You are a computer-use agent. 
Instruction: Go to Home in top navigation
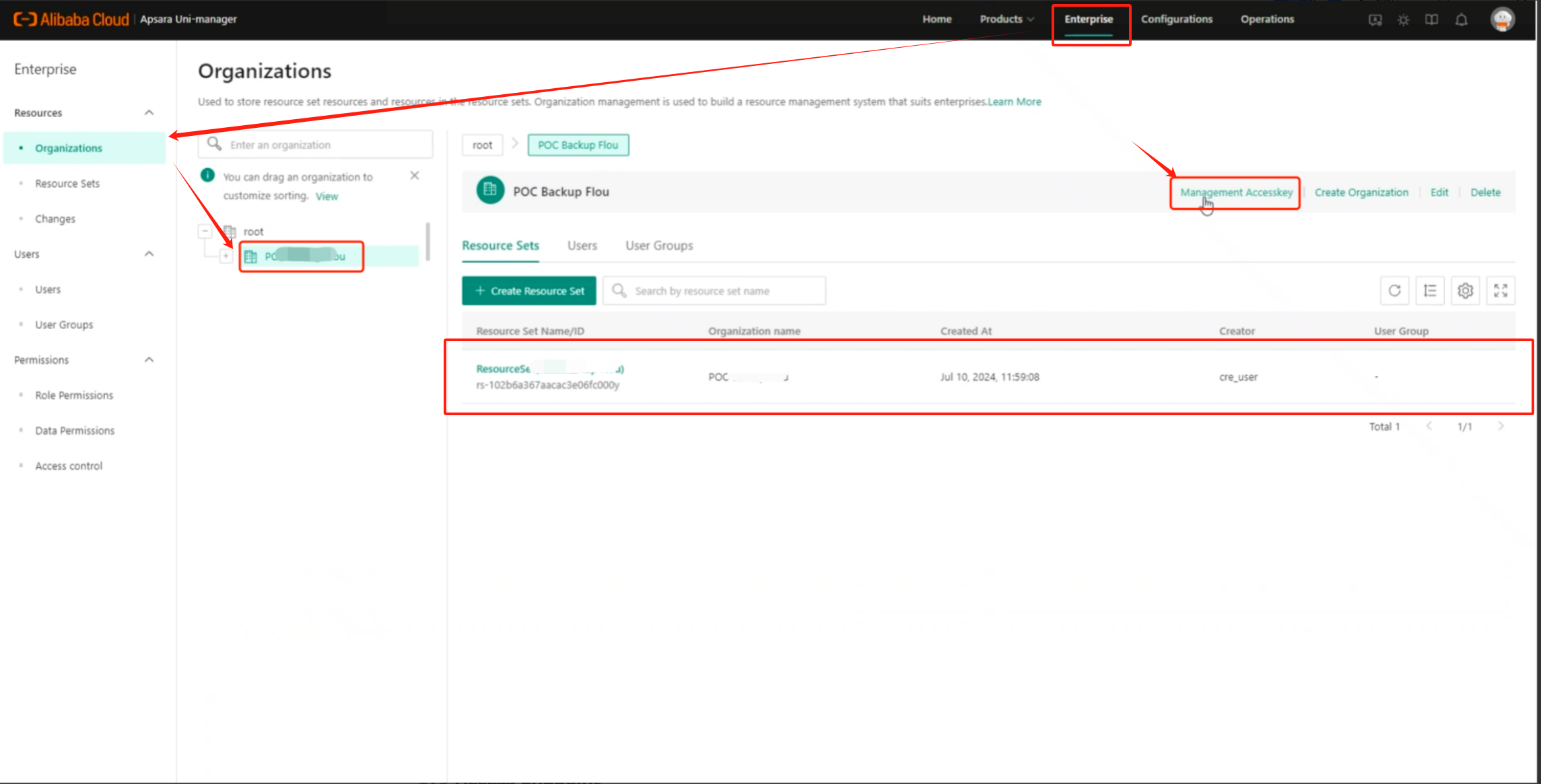point(936,20)
